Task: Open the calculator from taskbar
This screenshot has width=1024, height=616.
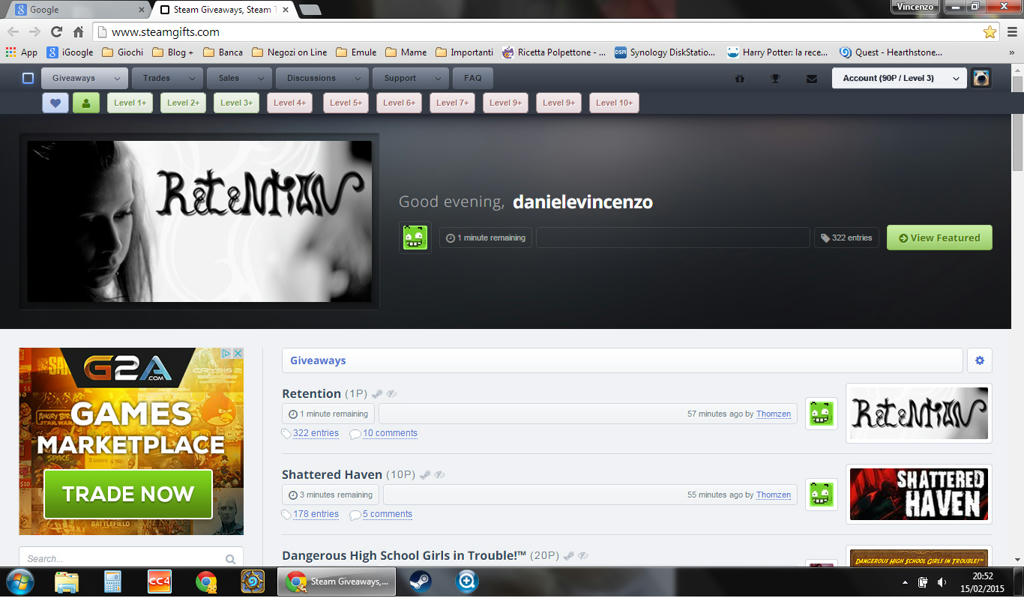Action: [112, 581]
